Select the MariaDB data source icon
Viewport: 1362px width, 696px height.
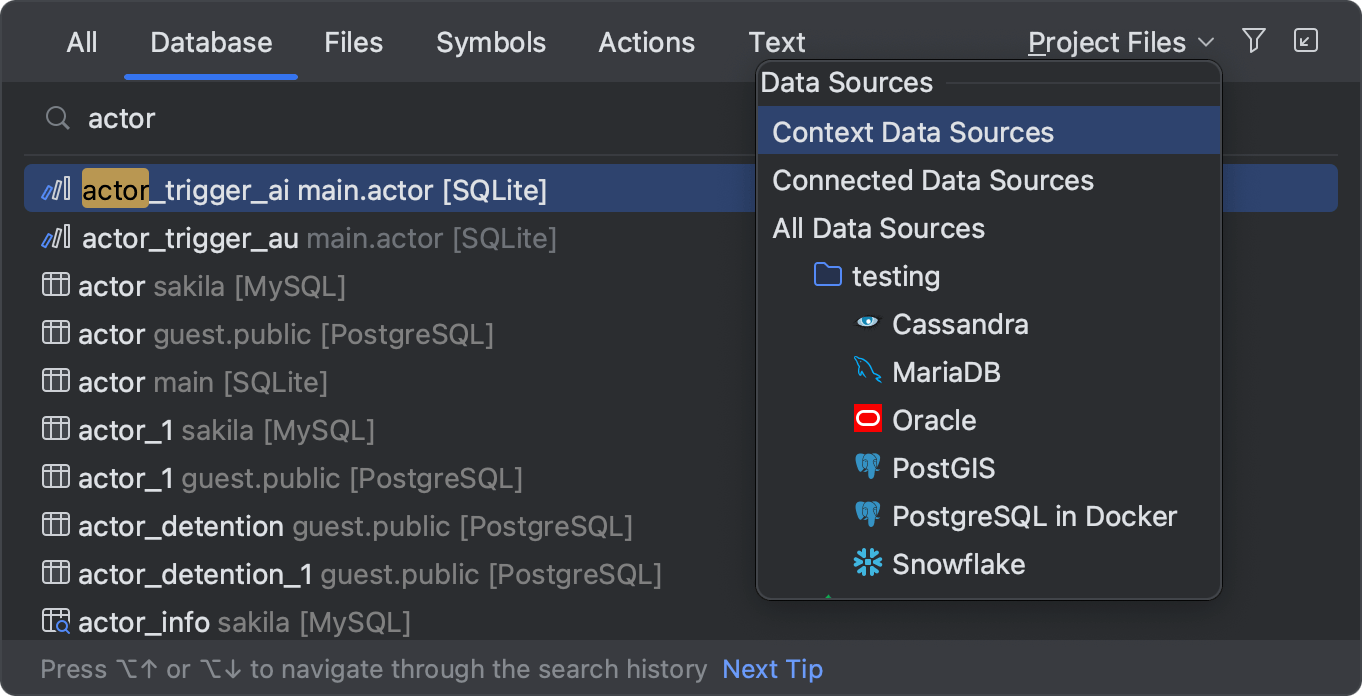[867, 372]
